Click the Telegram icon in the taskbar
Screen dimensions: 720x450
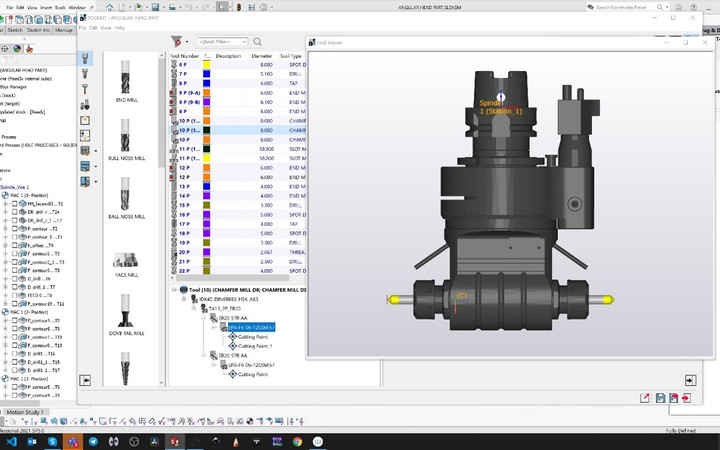pos(94,440)
